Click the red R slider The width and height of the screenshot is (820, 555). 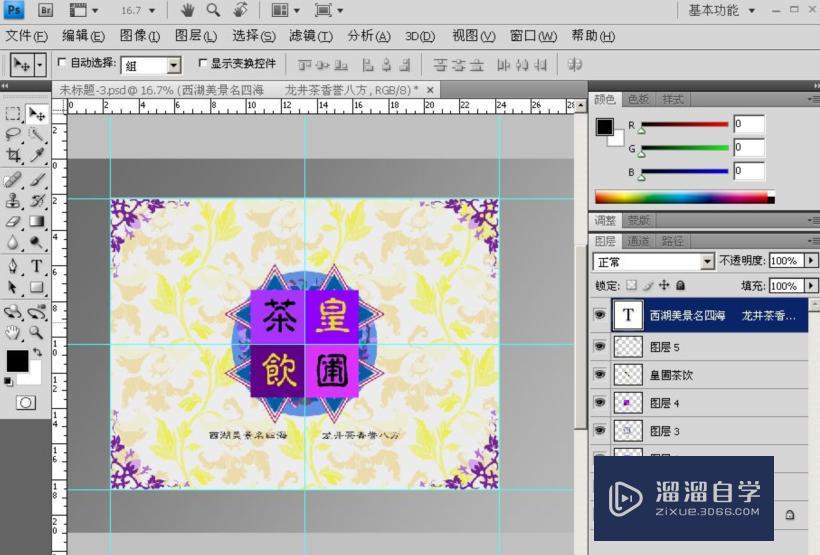click(x=685, y=124)
